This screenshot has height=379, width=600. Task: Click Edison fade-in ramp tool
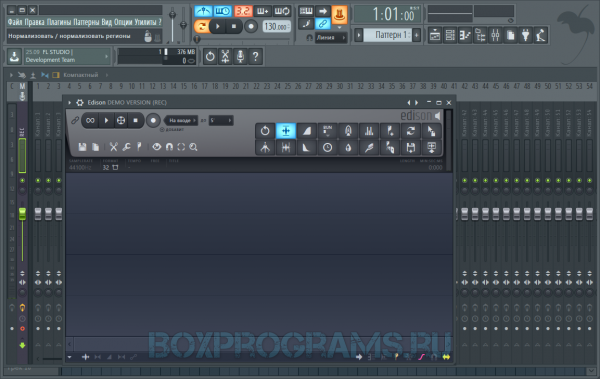pyautogui.click(x=307, y=131)
